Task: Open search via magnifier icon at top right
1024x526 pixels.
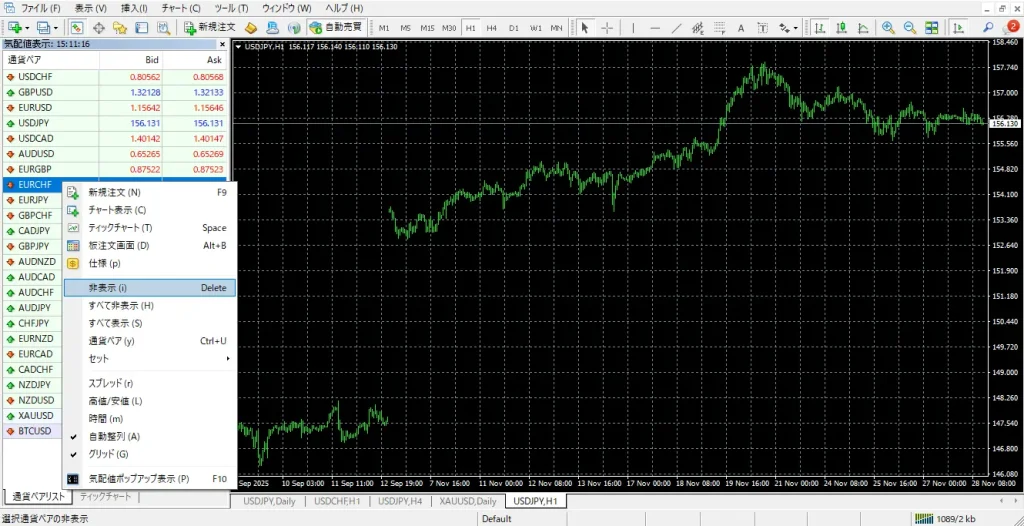Action: [x=989, y=27]
